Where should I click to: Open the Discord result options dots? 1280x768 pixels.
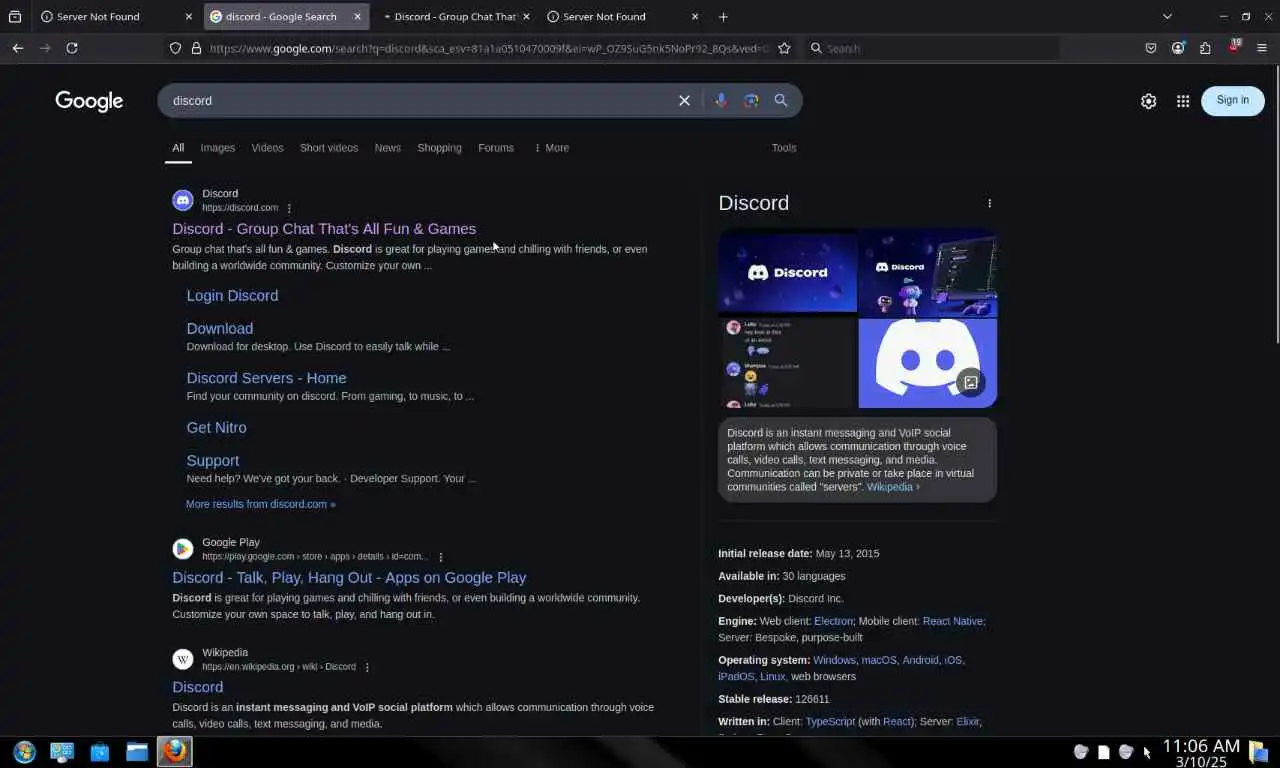pos(289,208)
